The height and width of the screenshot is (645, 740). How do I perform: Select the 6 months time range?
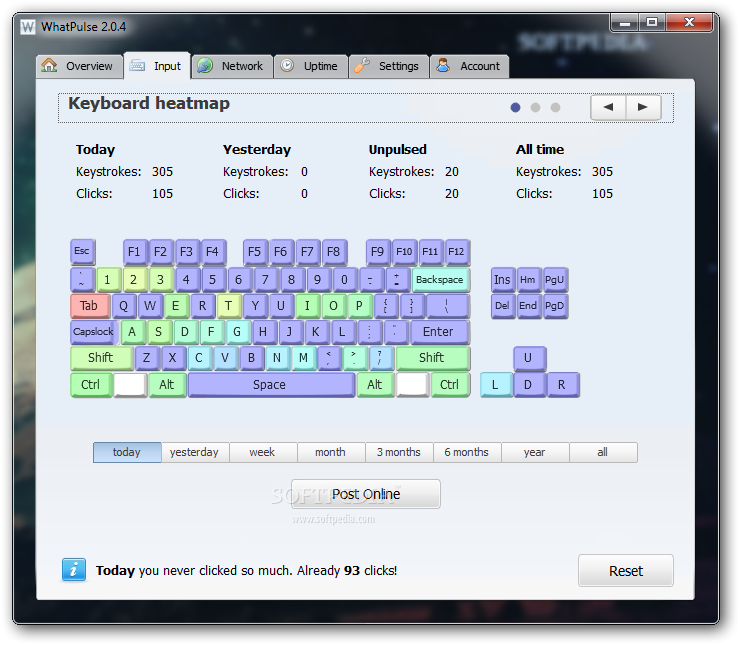(467, 452)
